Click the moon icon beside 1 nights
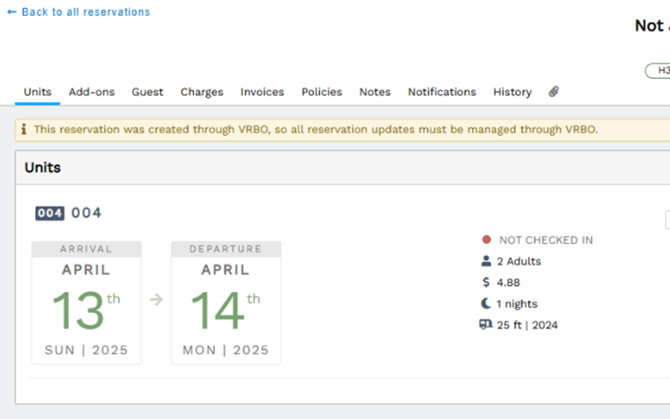The height and width of the screenshot is (419, 670). point(486,303)
